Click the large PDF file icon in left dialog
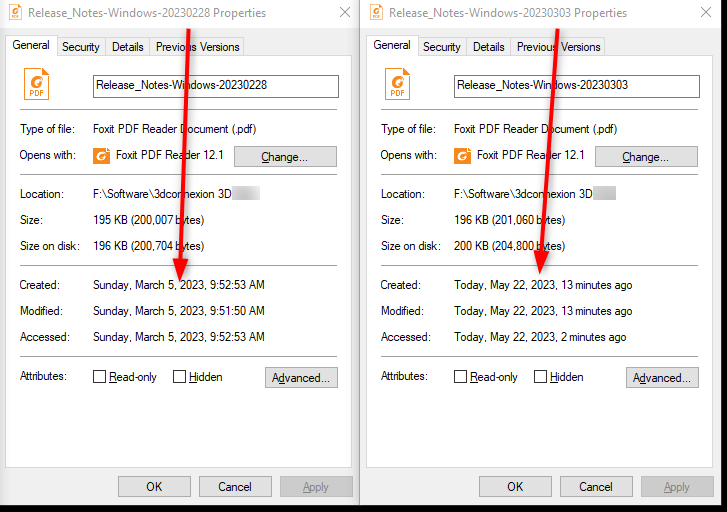This screenshot has width=727, height=512. [36, 84]
